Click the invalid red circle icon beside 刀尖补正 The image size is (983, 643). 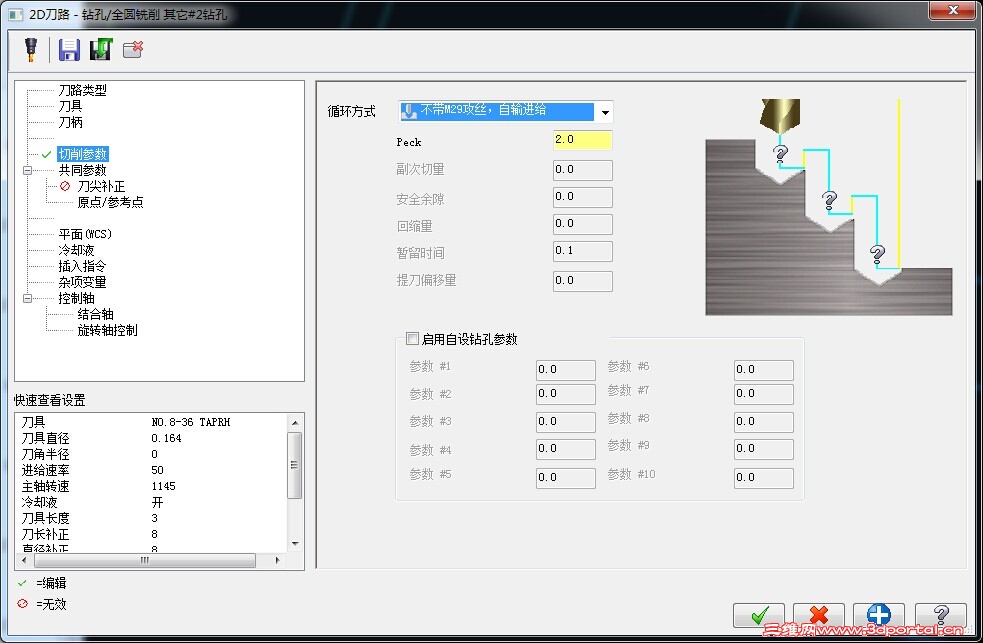65,186
